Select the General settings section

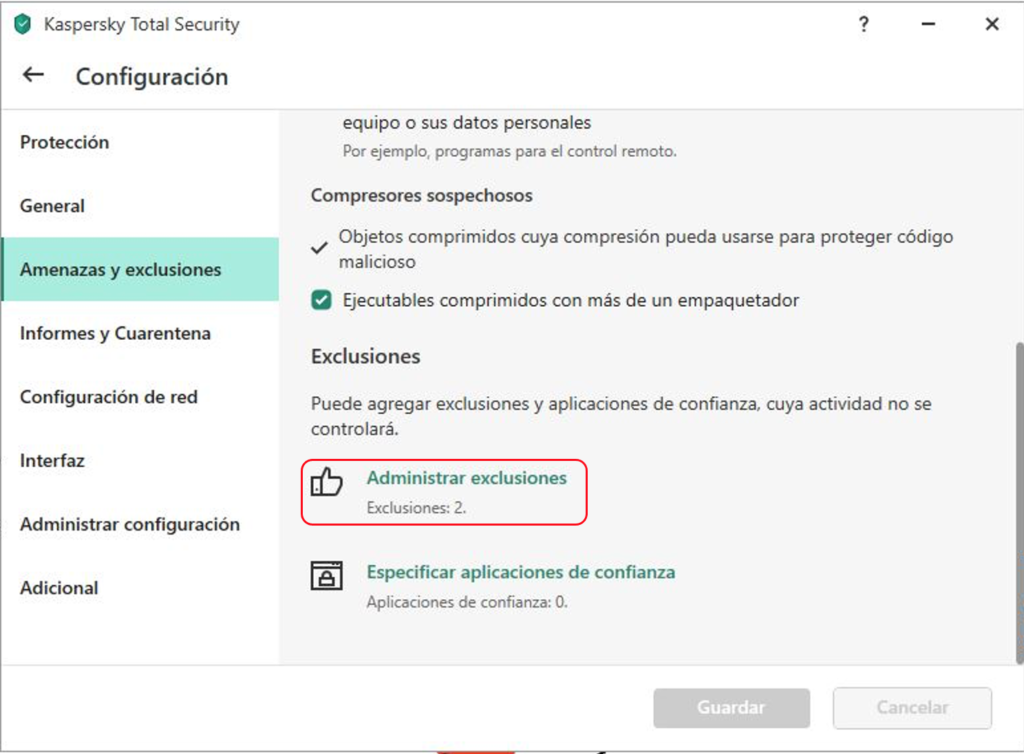(52, 206)
